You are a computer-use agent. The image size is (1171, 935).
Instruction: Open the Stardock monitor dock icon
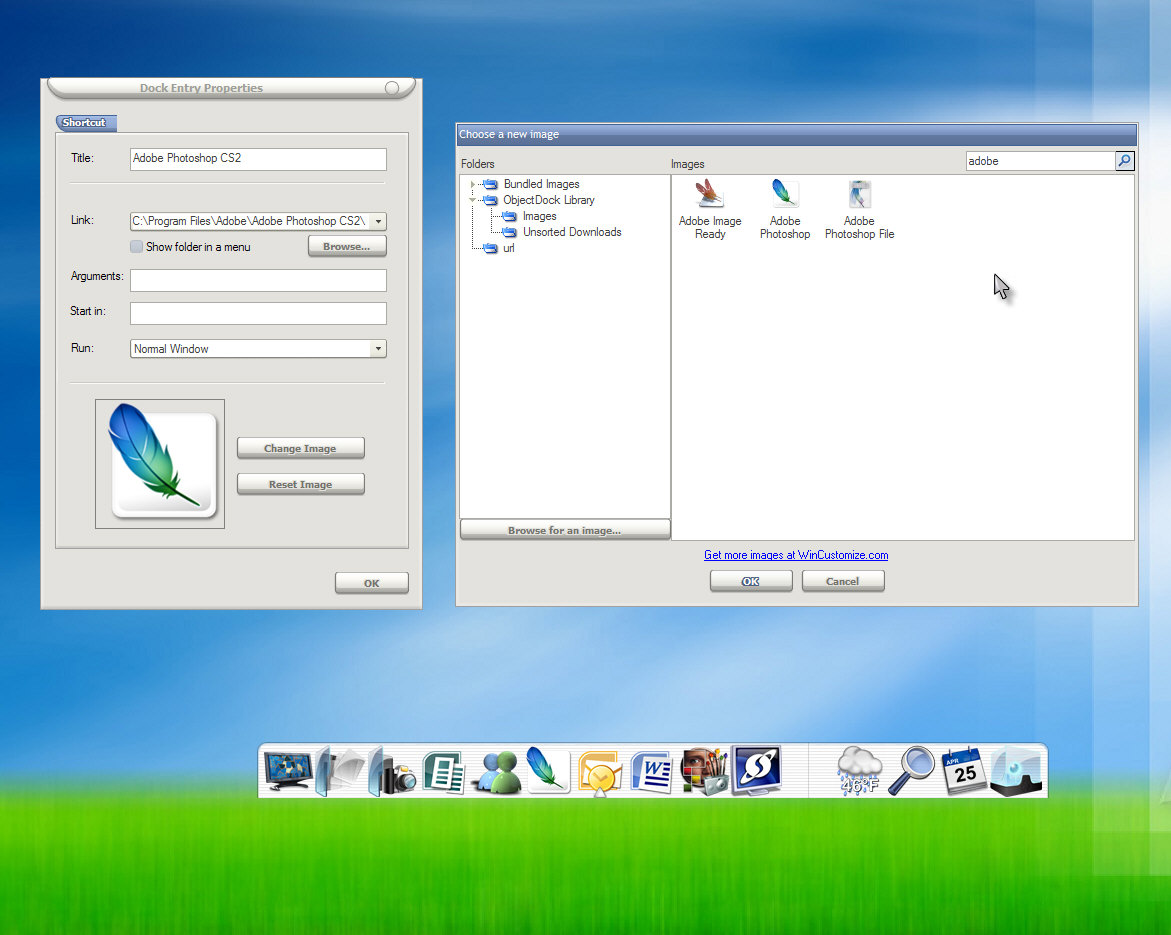click(x=756, y=770)
